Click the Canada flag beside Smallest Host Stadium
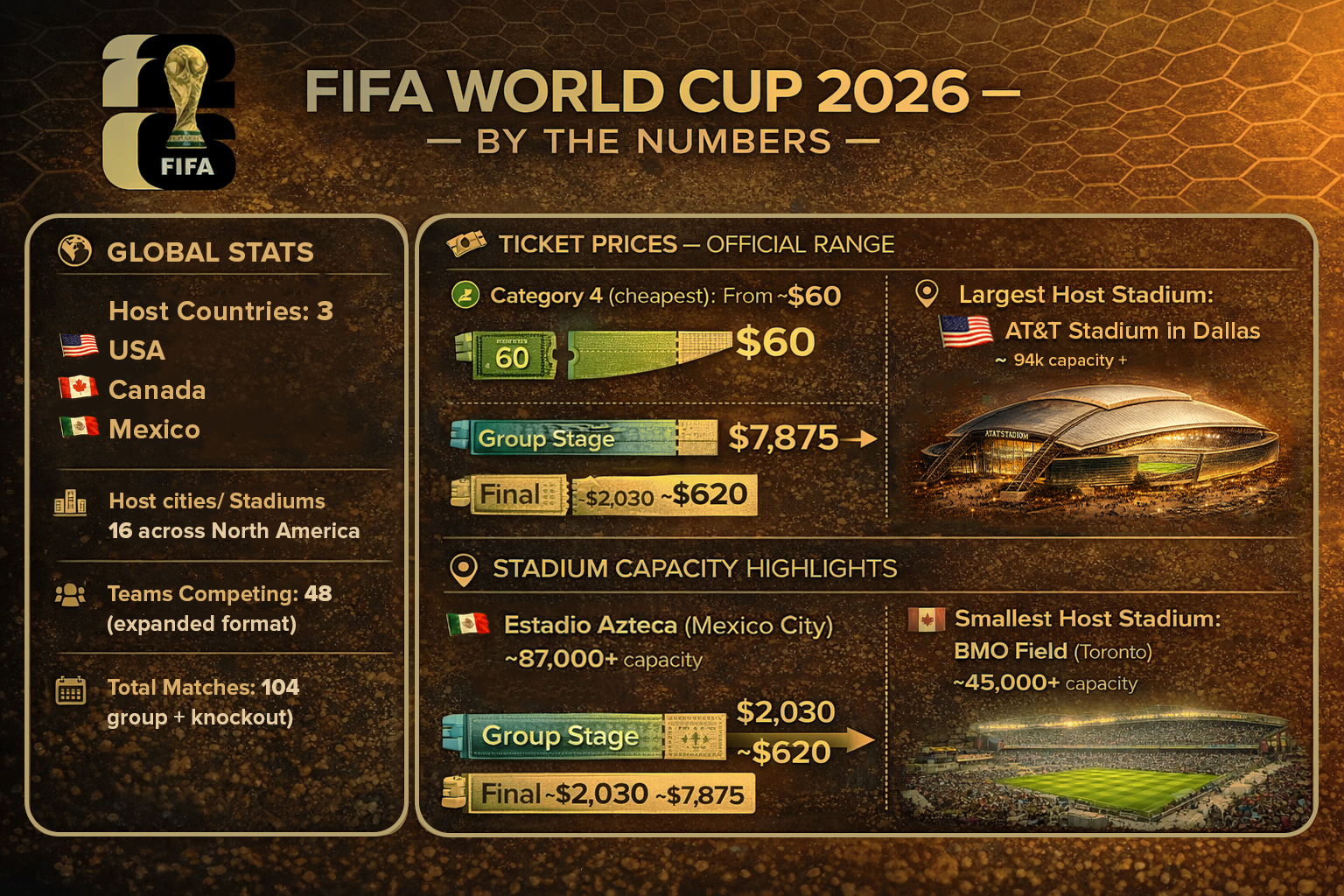The height and width of the screenshot is (896, 1344). pos(927,619)
